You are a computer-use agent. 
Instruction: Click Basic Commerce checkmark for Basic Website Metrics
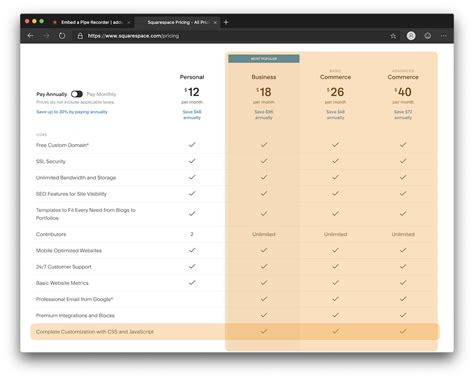[x=335, y=283]
